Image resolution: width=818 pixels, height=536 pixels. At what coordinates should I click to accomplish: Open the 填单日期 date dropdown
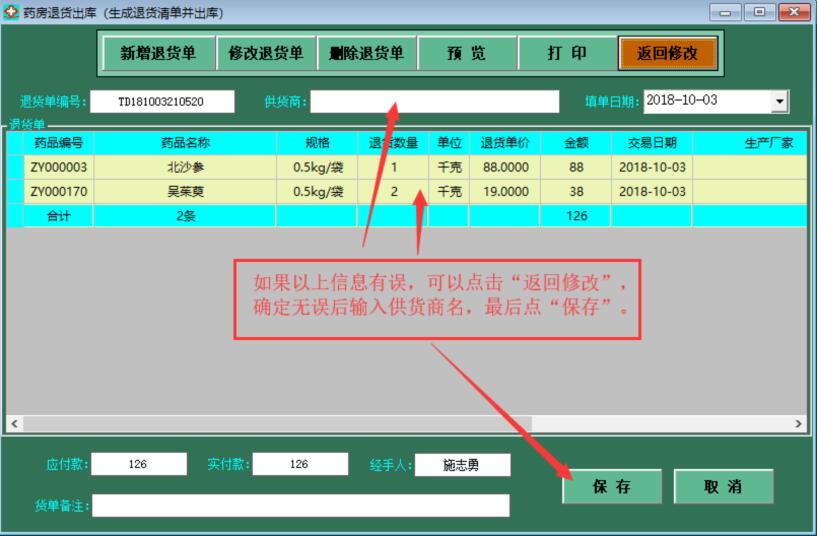coord(779,102)
